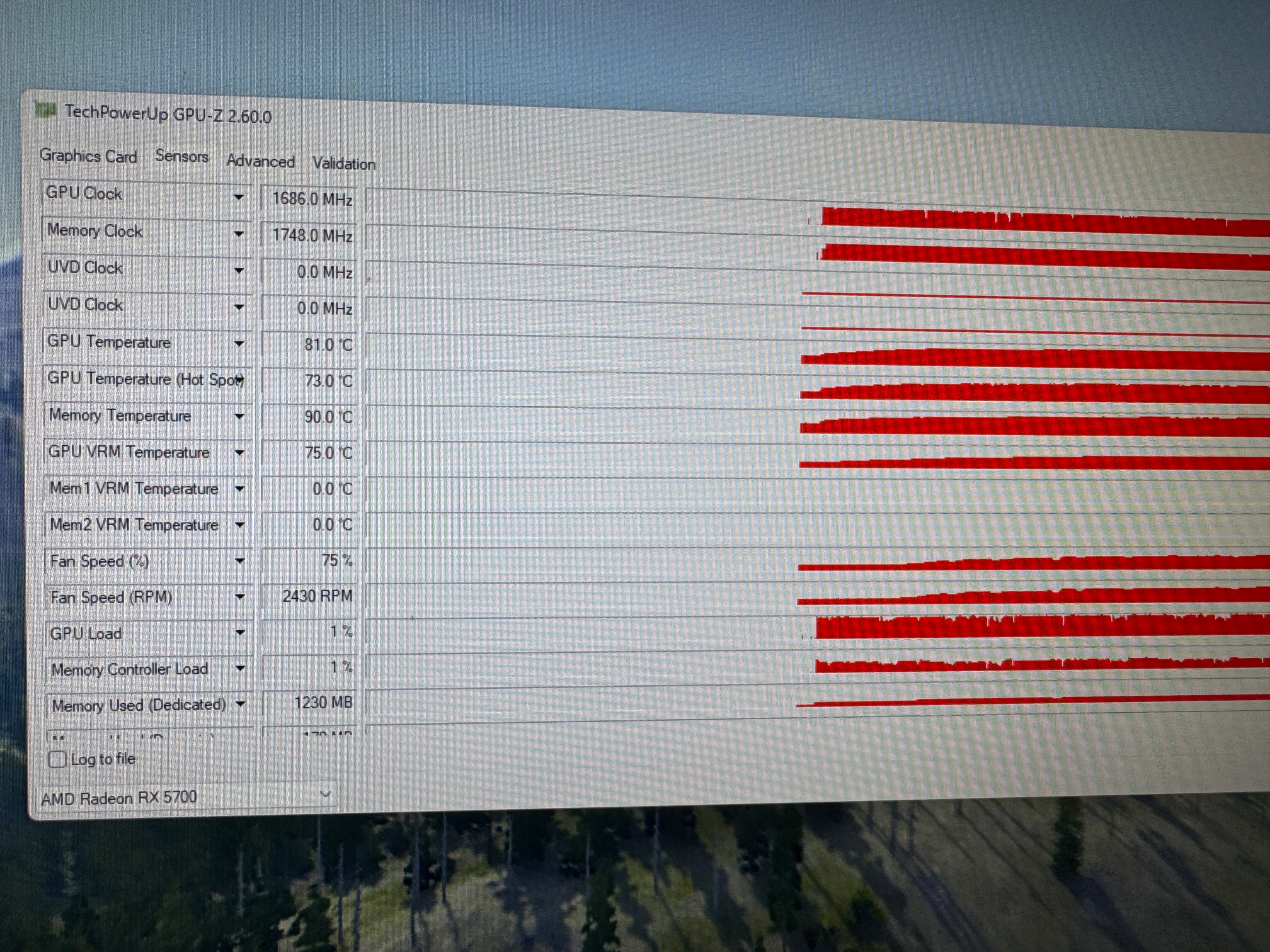Open the Fan Speed (RPM) dropdown
The width and height of the screenshot is (1270, 952).
pyautogui.click(x=240, y=597)
